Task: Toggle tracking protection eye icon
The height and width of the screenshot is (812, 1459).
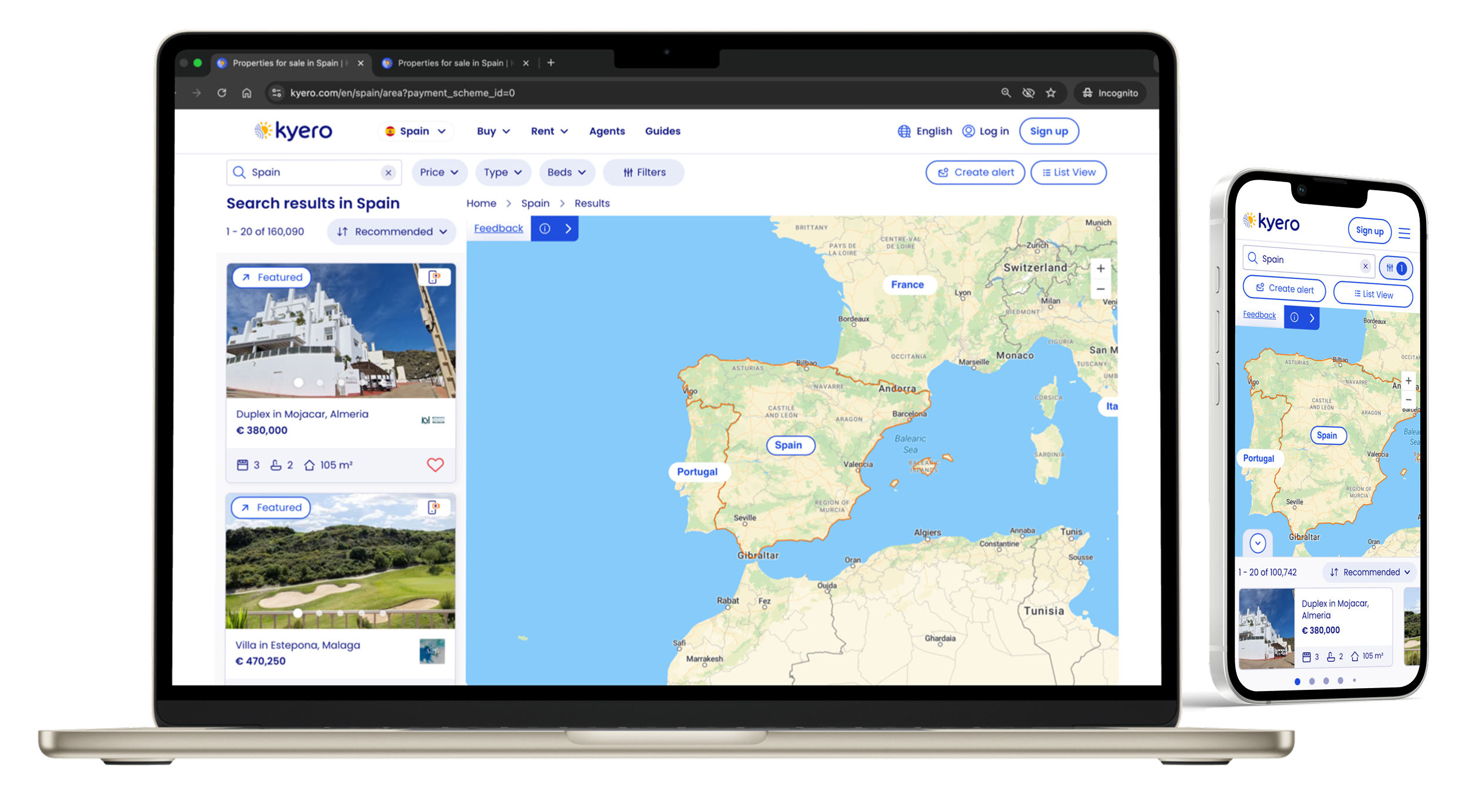Action: tap(1028, 93)
